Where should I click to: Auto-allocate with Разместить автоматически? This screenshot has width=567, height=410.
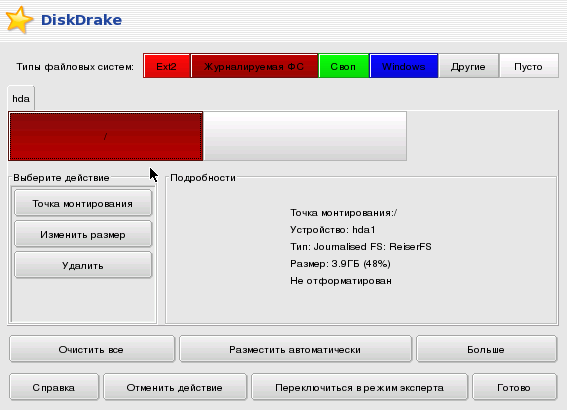295,349
